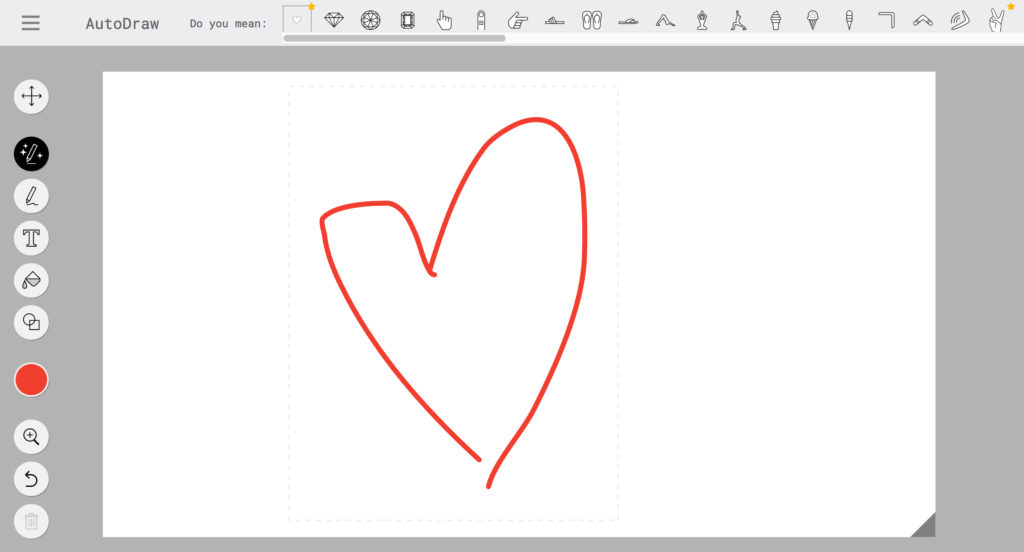1024x552 pixels.
Task: Undo the last stroke
Action: tap(31, 479)
